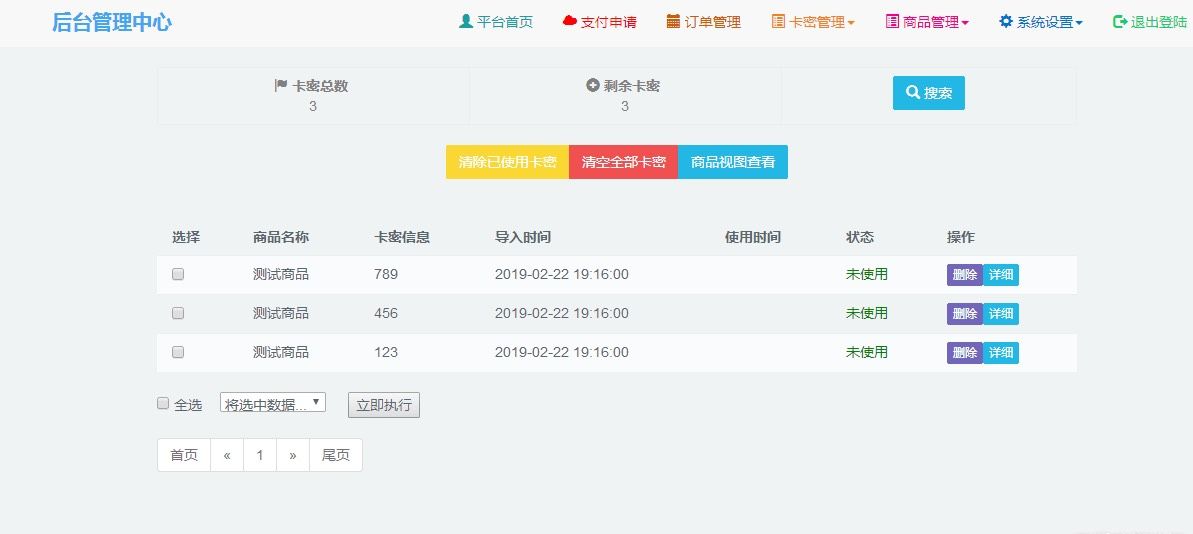Click the red 清空全部卡密 button
Screen dimensions: 1193x534
623,162
